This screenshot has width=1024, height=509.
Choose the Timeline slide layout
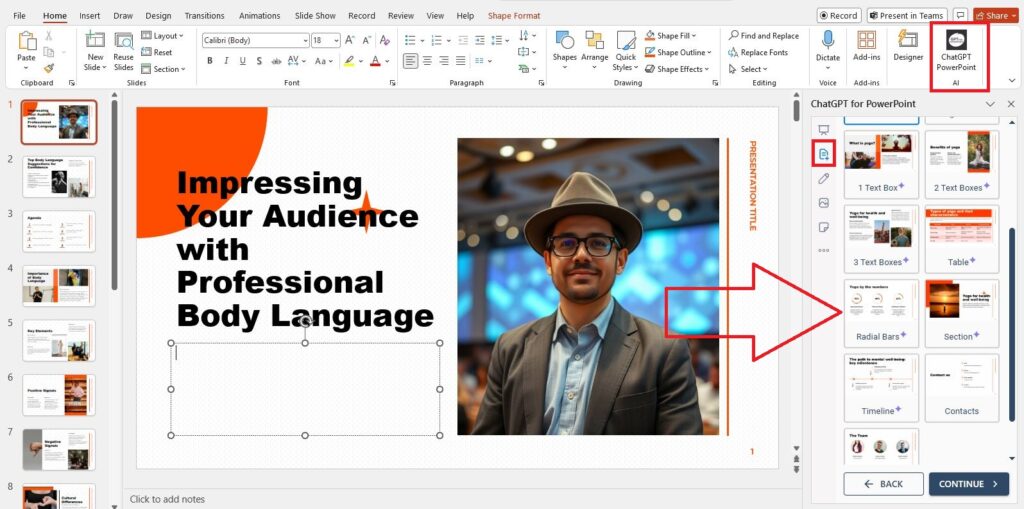(881, 387)
